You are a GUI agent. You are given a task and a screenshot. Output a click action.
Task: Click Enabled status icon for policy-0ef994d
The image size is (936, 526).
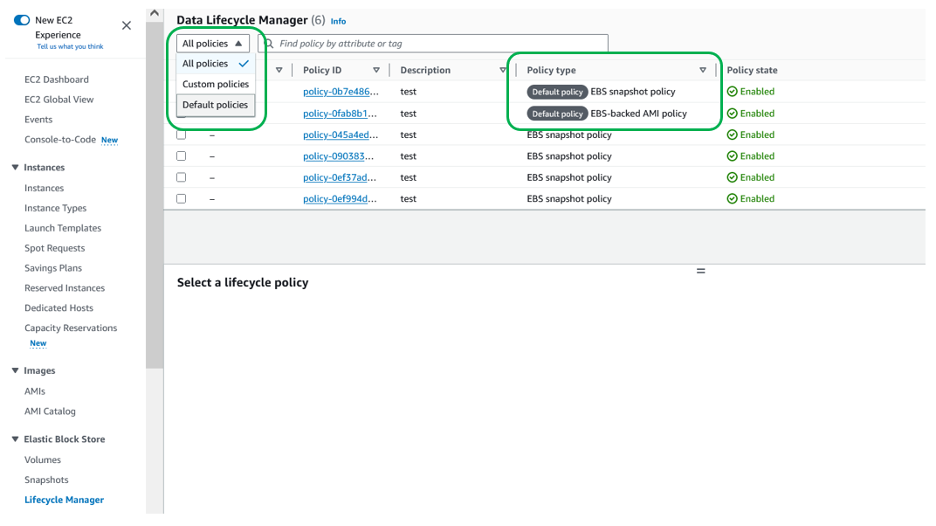732,199
